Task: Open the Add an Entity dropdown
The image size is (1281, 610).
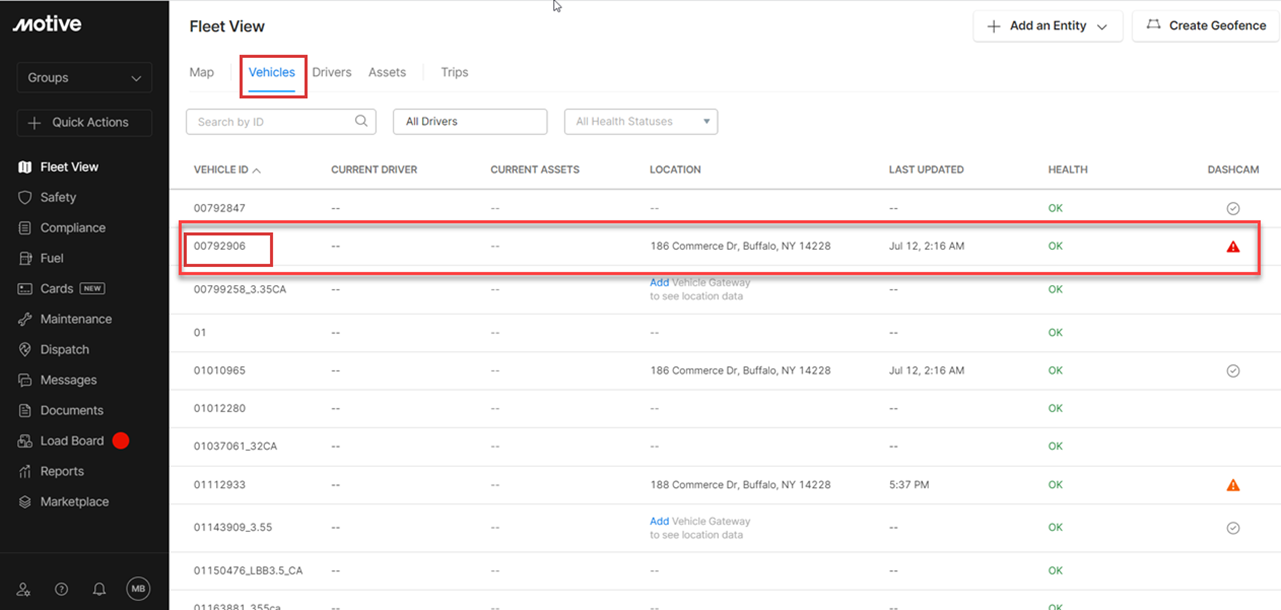Action: coord(1048,26)
